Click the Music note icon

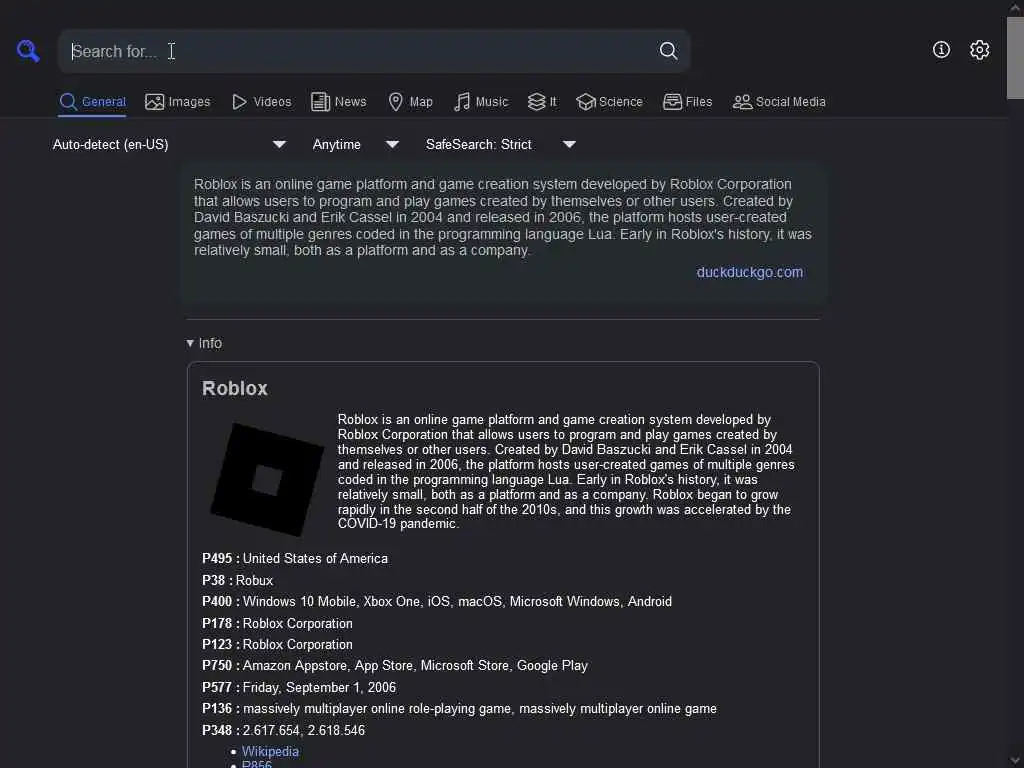point(462,102)
